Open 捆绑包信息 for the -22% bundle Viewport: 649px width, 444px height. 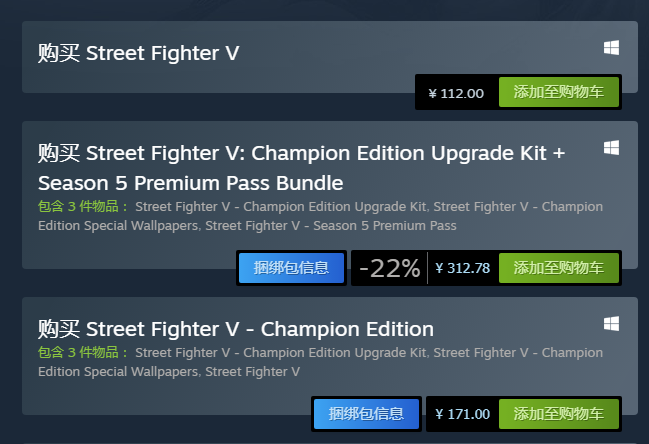pos(291,268)
